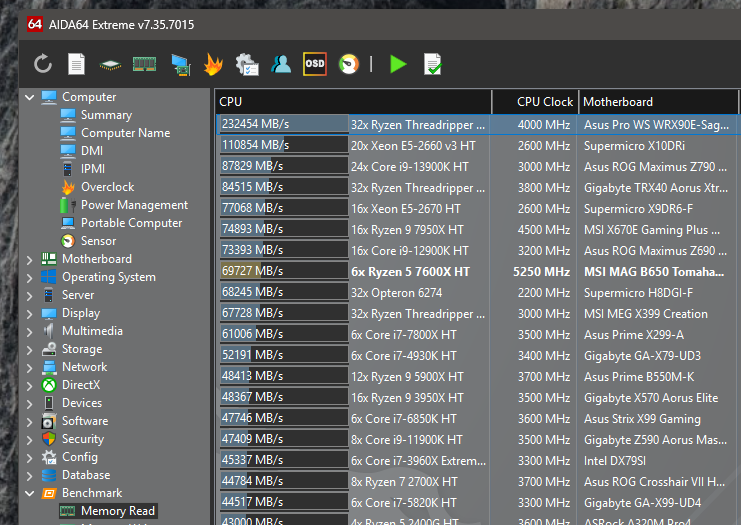
Task: Click the memory module toolbar icon
Action: click(145, 64)
